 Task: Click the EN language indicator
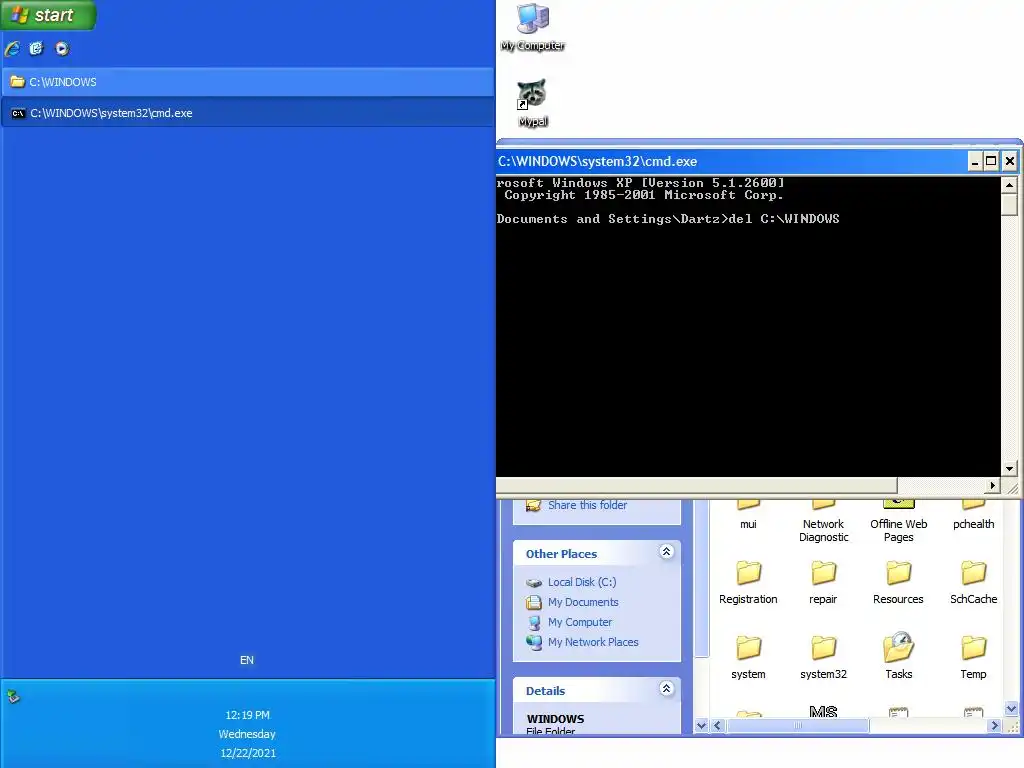click(x=247, y=660)
